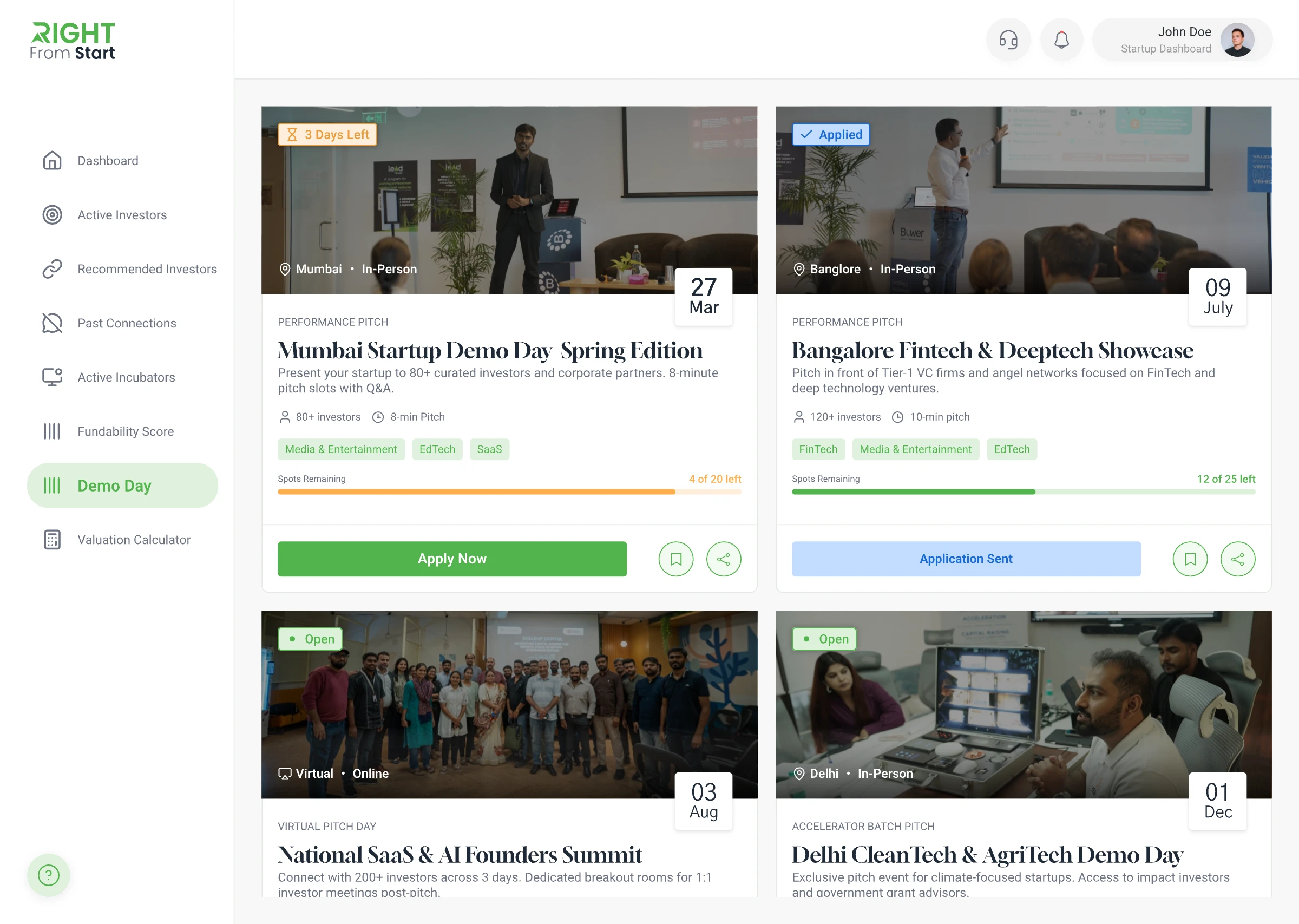Click the Past Connections icon
The width and height of the screenshot is (1299, 924).
(x=53, y=323)
